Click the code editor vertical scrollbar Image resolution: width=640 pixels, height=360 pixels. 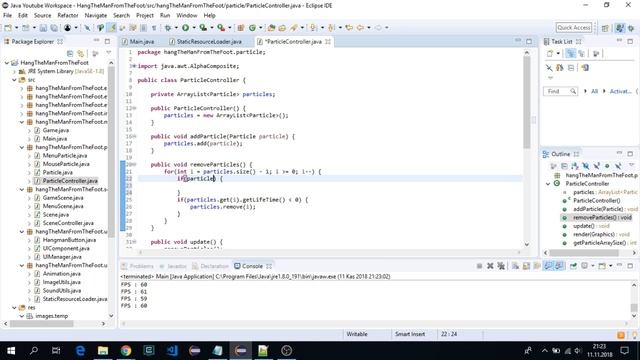pos(527,102)
